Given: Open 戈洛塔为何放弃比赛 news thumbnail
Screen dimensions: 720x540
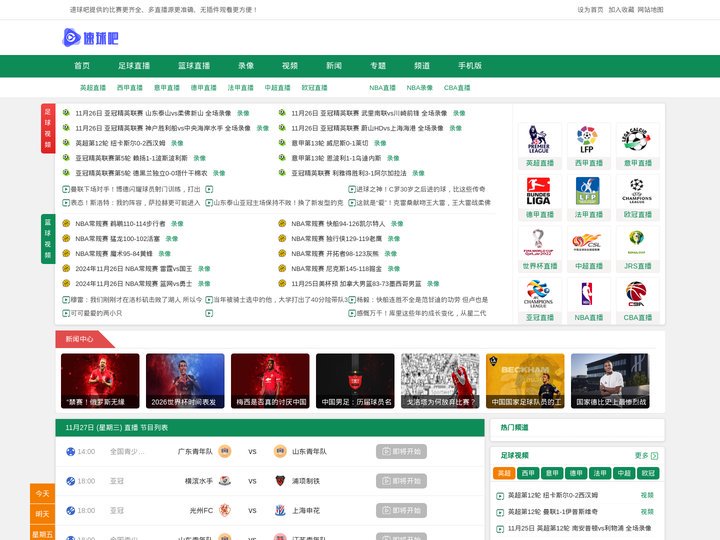Looking at the screenshot, I should (x=440, y=381).
